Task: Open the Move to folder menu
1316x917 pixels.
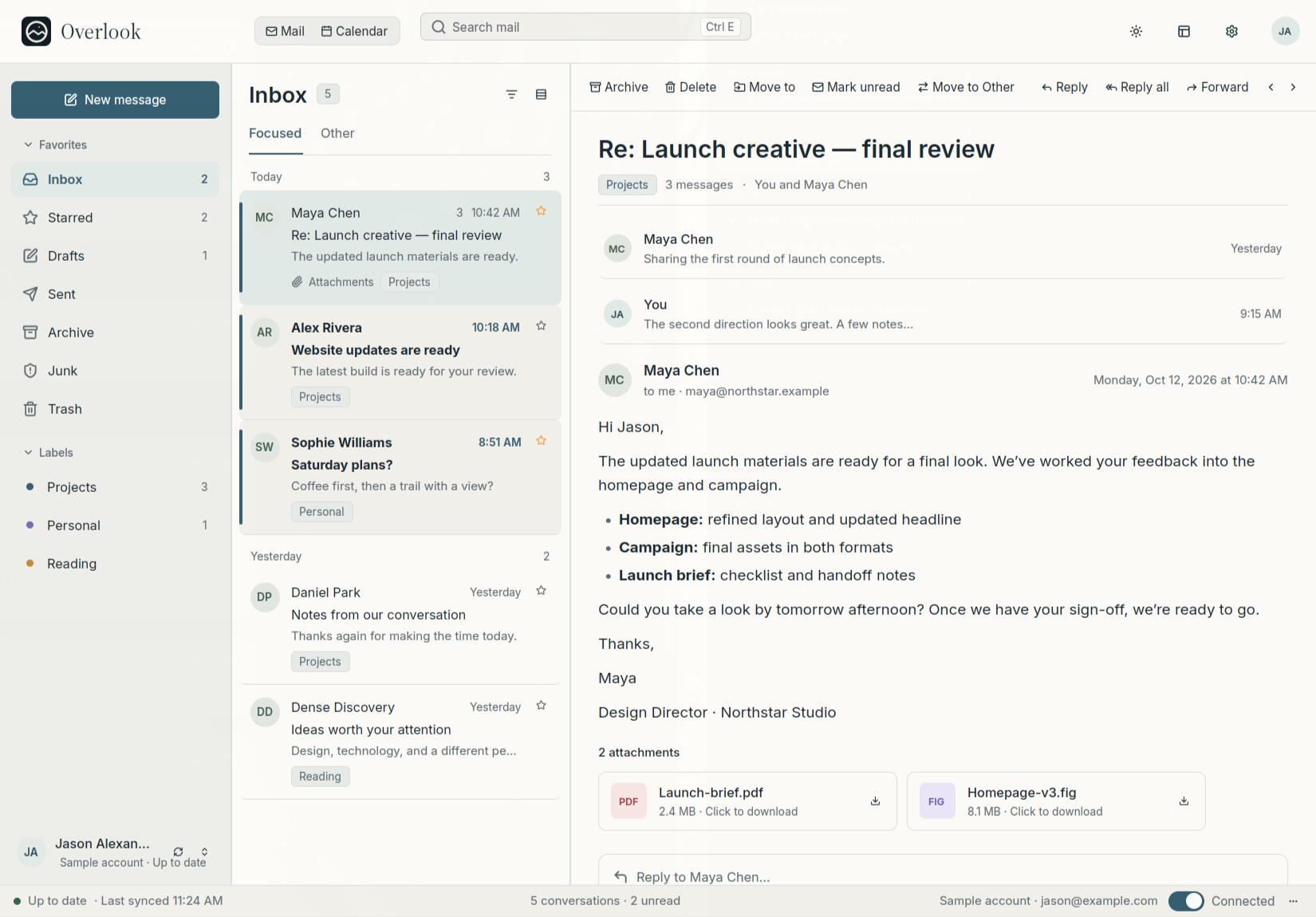Action: coord(764,87)
